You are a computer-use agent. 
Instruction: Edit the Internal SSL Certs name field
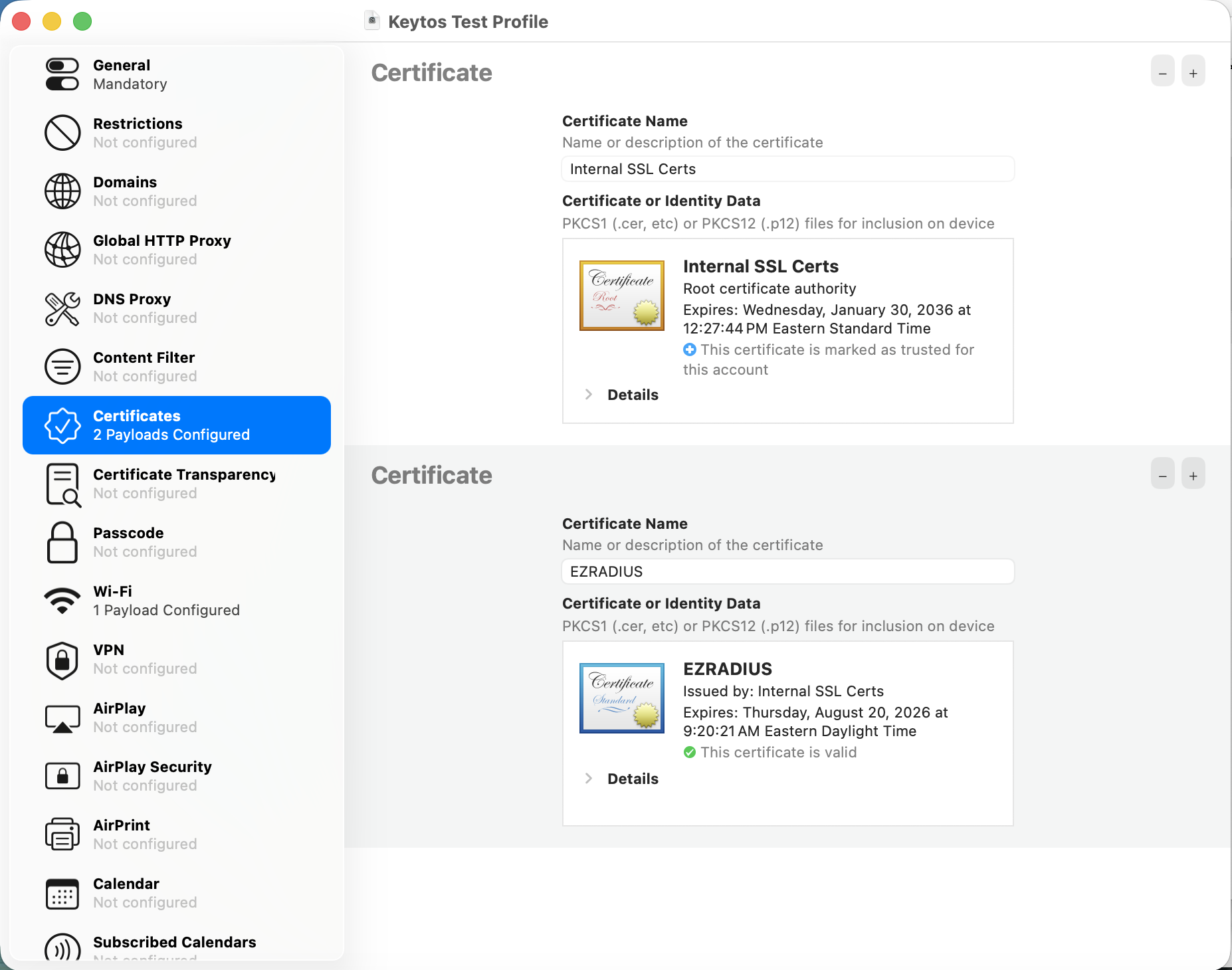[x=788, y=169]
